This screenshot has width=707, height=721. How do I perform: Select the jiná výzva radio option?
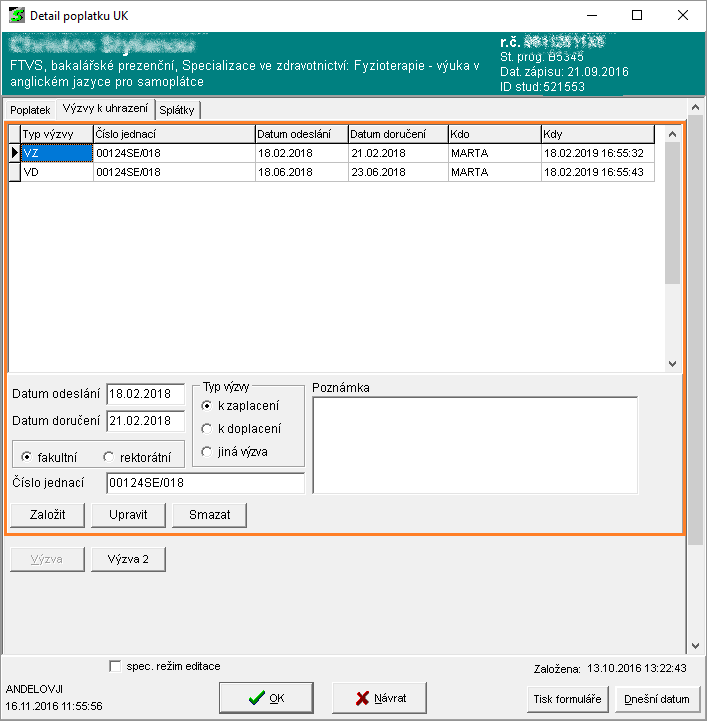[206, 451]
